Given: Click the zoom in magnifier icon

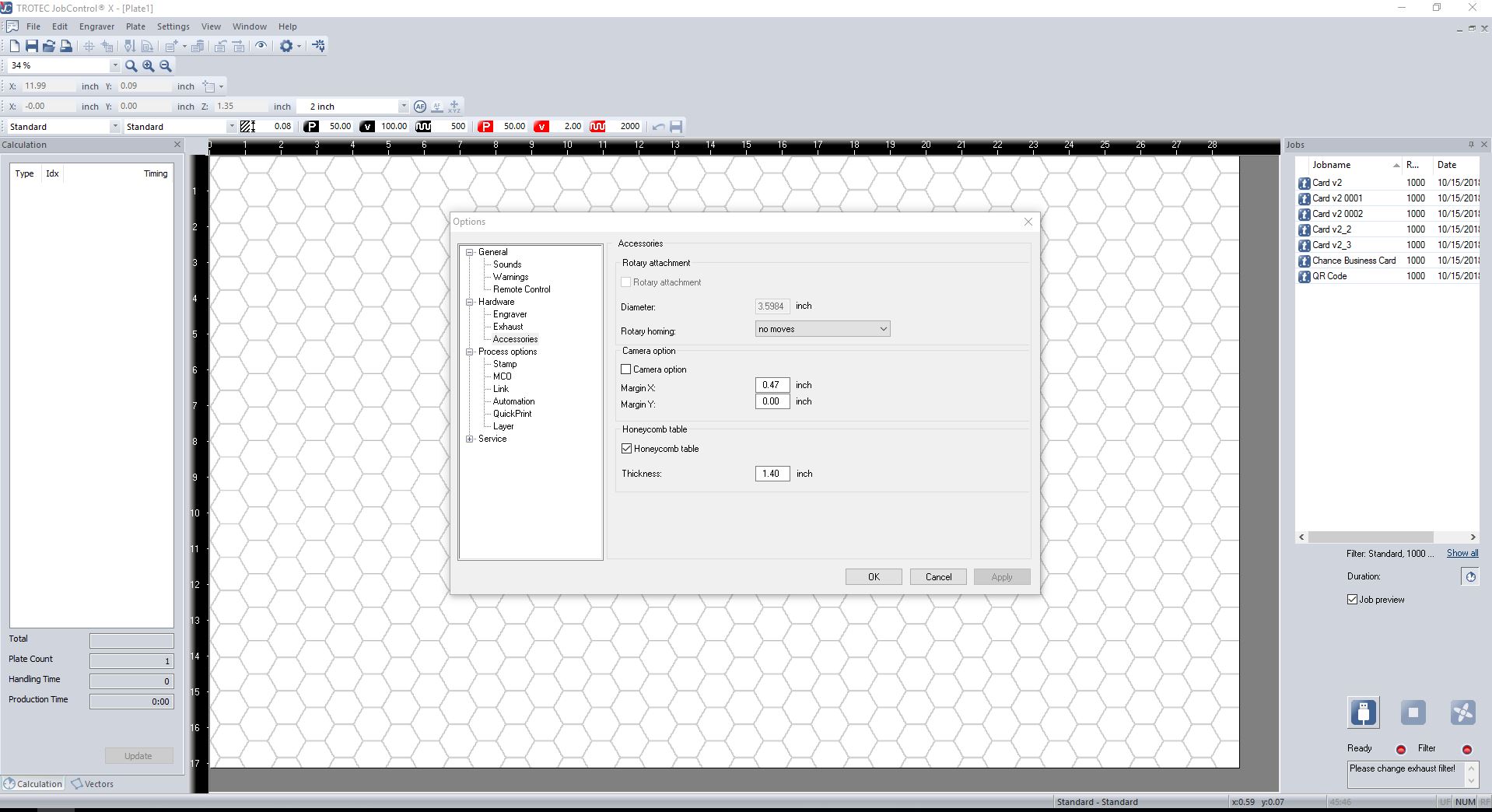Looking at the screenshot, I should click(149, 66).
